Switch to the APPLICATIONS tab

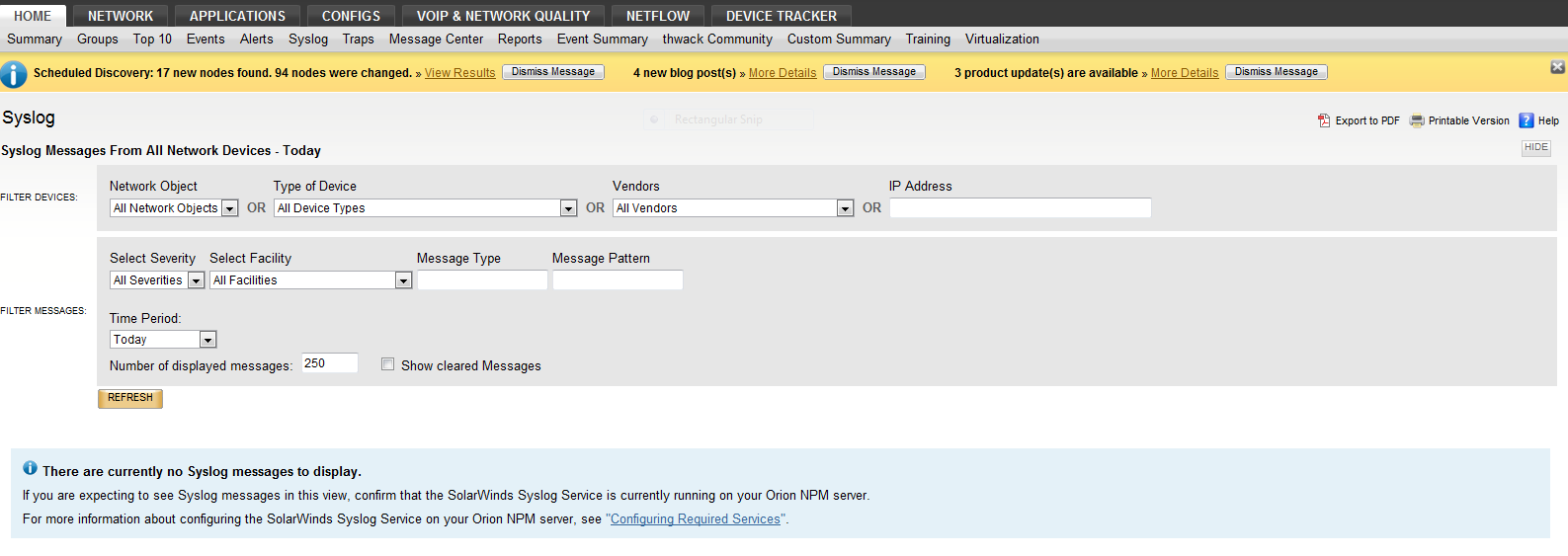click(237, 16)
